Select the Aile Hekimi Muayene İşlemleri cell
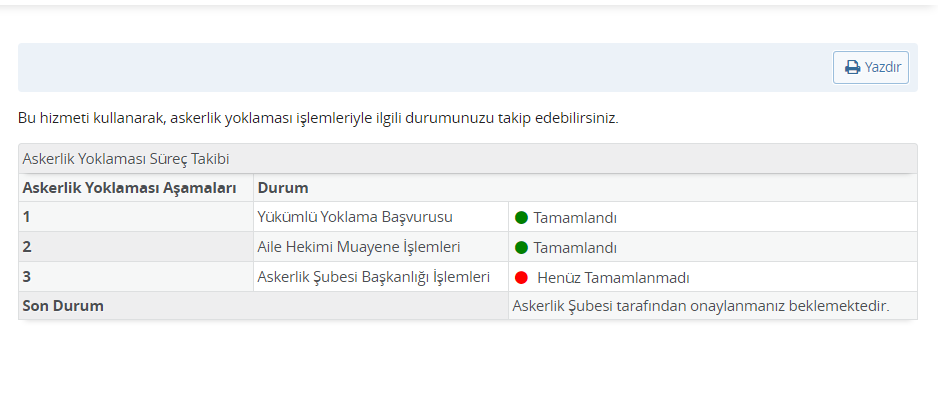 coord(381,247)
